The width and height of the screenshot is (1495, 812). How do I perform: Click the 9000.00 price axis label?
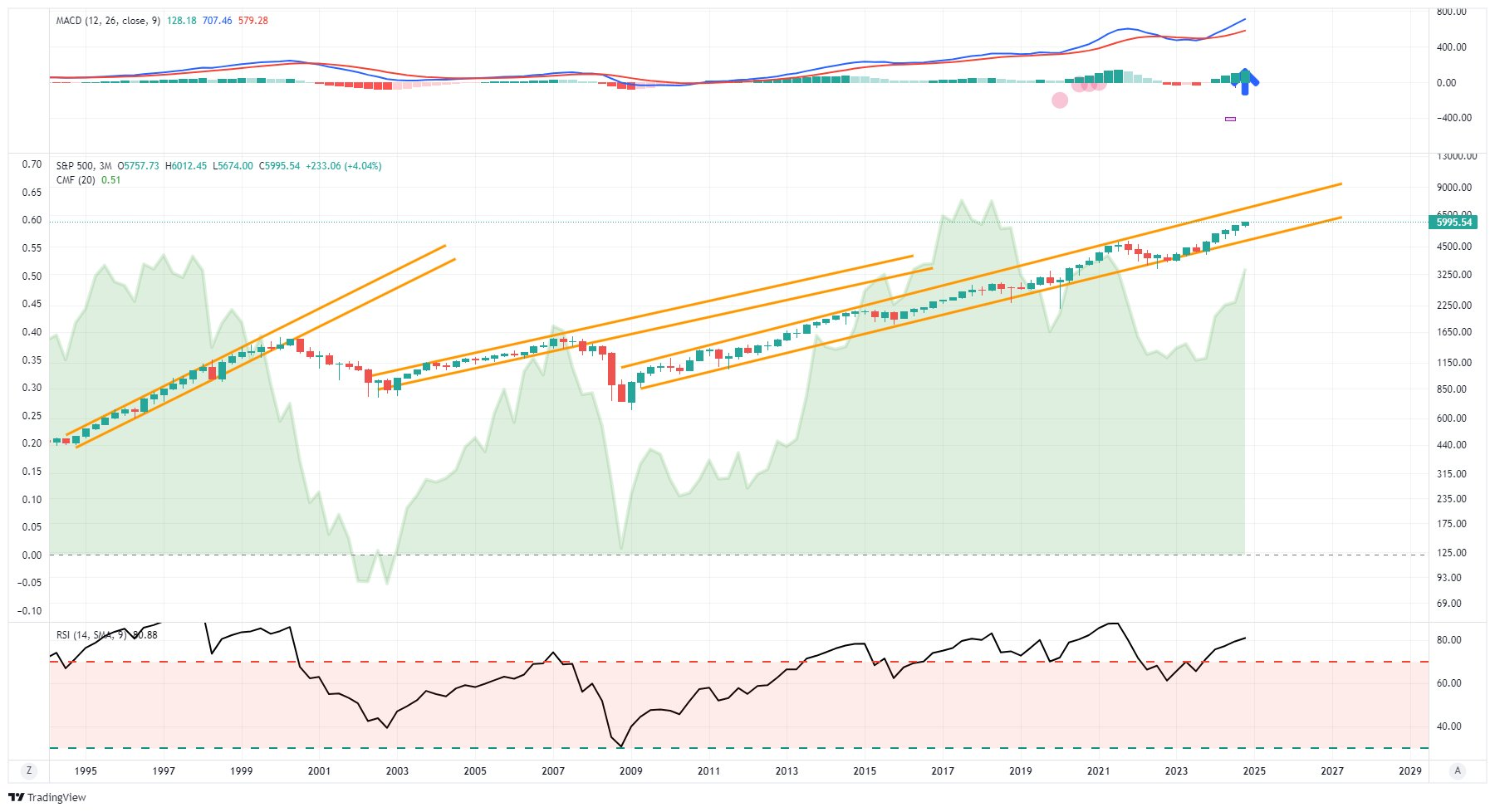[1454, 188]
